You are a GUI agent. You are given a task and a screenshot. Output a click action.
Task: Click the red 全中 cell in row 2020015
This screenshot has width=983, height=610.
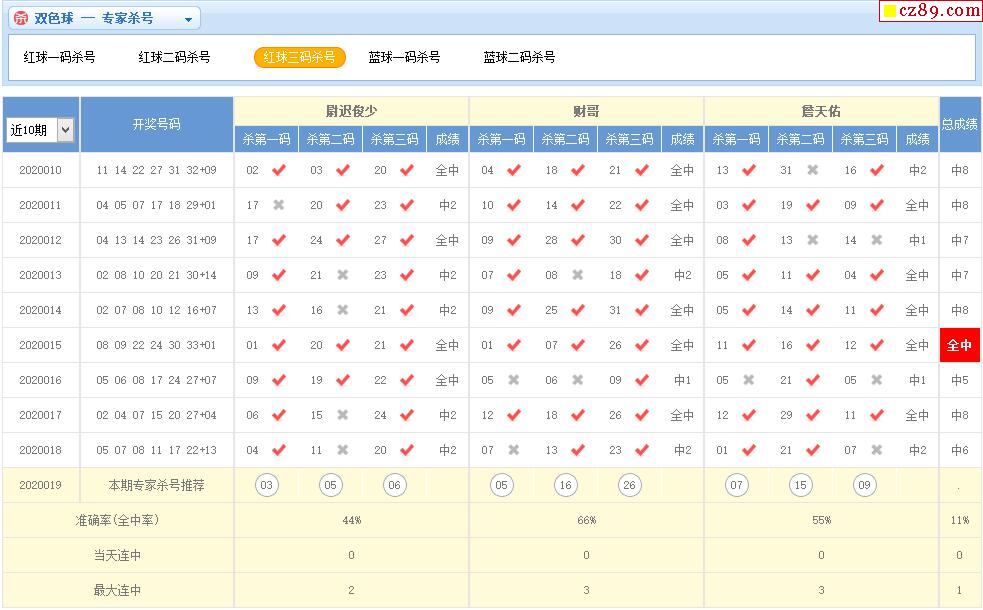(x=959, y=345)
